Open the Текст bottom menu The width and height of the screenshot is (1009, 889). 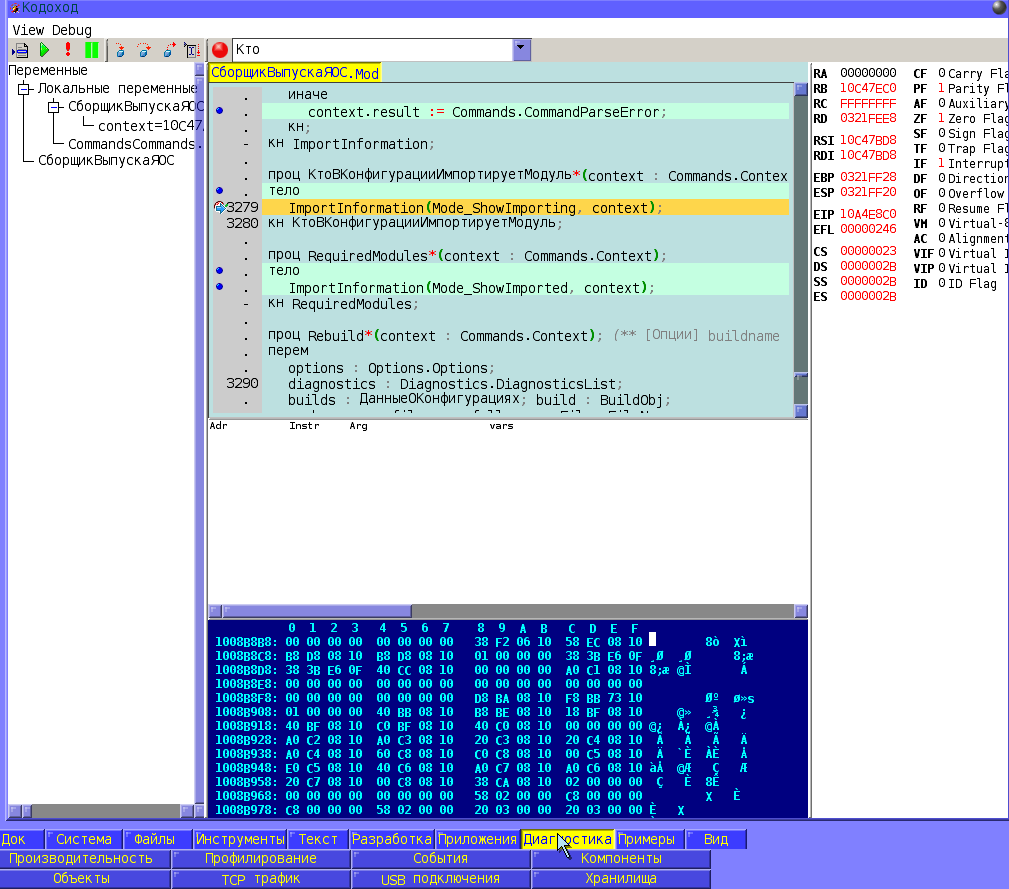click(x=318, y=839)
